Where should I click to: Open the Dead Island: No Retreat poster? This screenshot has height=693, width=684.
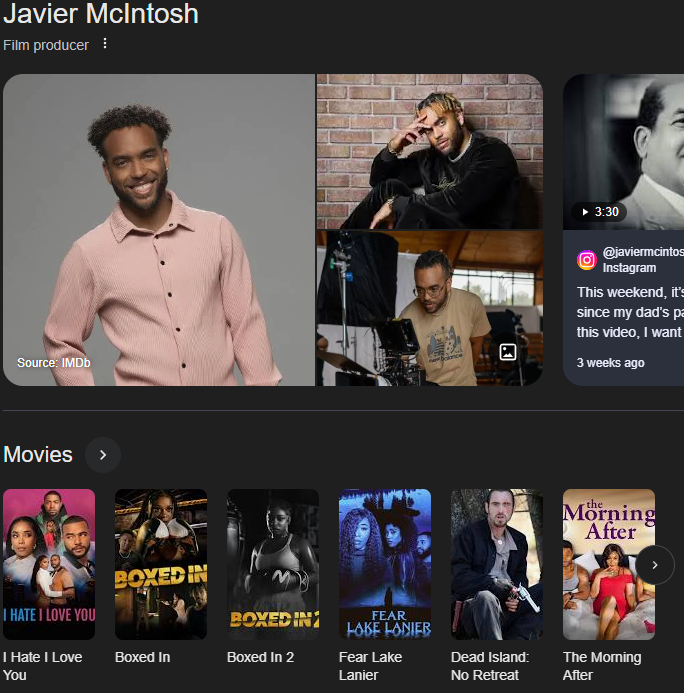click(497, 564)
